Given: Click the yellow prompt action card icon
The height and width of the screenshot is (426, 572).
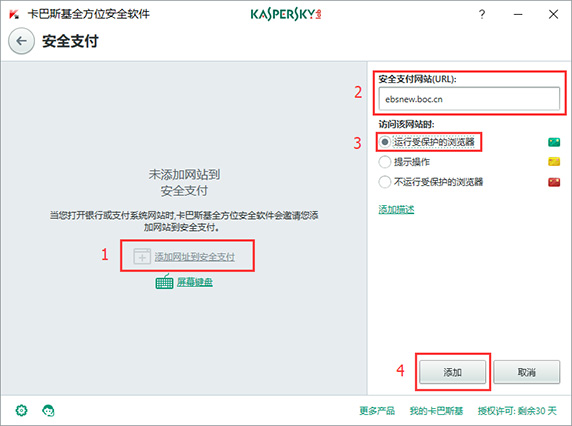Looking at the screenshot, I should point(554,162).
